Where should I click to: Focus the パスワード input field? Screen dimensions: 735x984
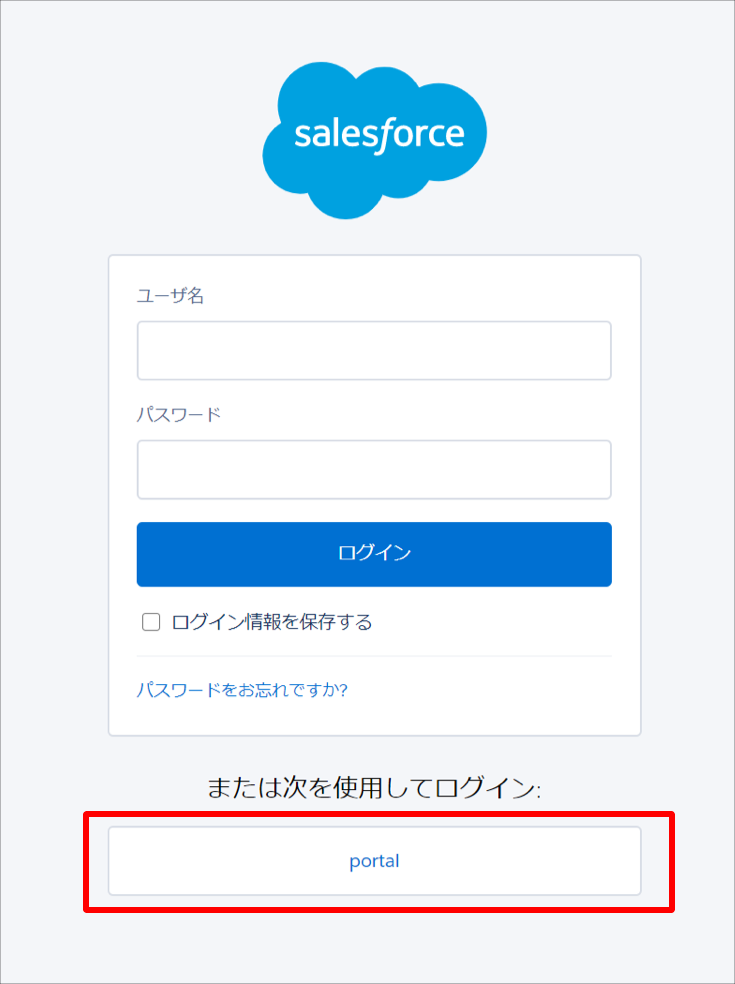pos(374,470)
